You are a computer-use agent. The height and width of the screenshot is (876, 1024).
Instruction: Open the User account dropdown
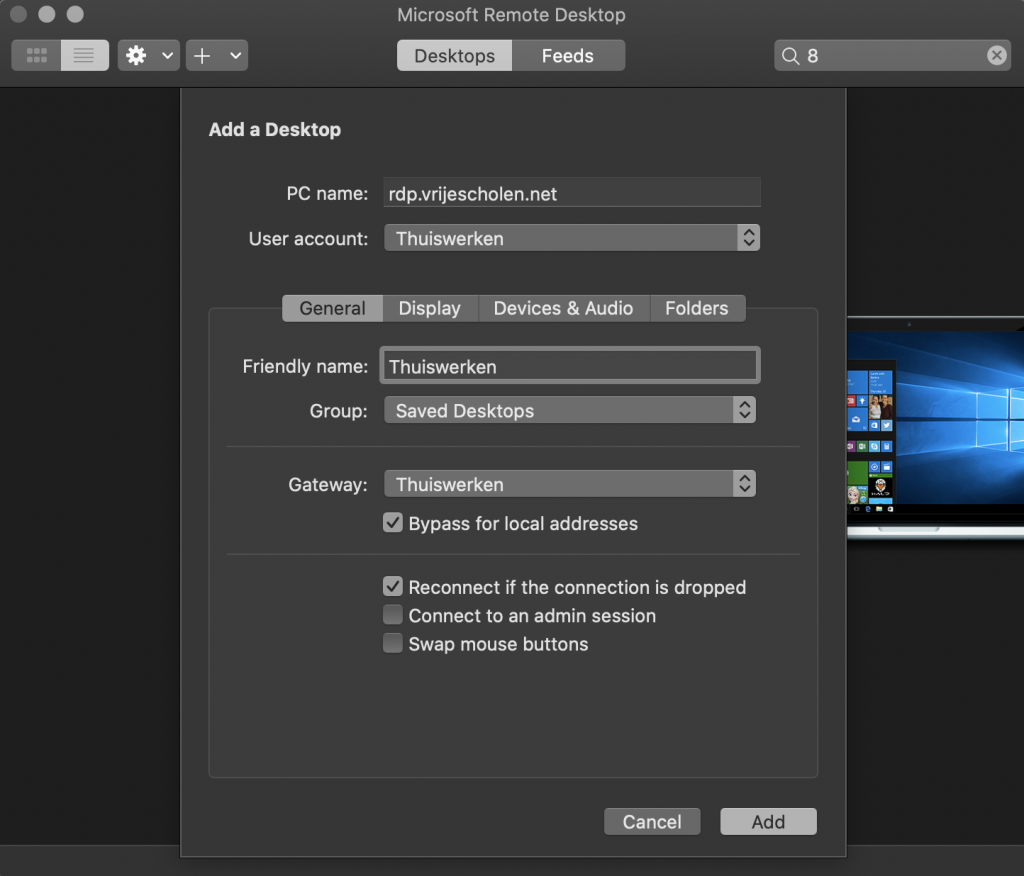point(571,238)
